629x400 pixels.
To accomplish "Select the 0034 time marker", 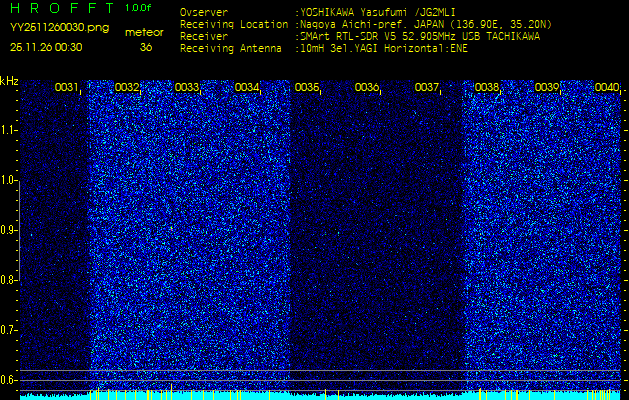I will tap(247, 87).
